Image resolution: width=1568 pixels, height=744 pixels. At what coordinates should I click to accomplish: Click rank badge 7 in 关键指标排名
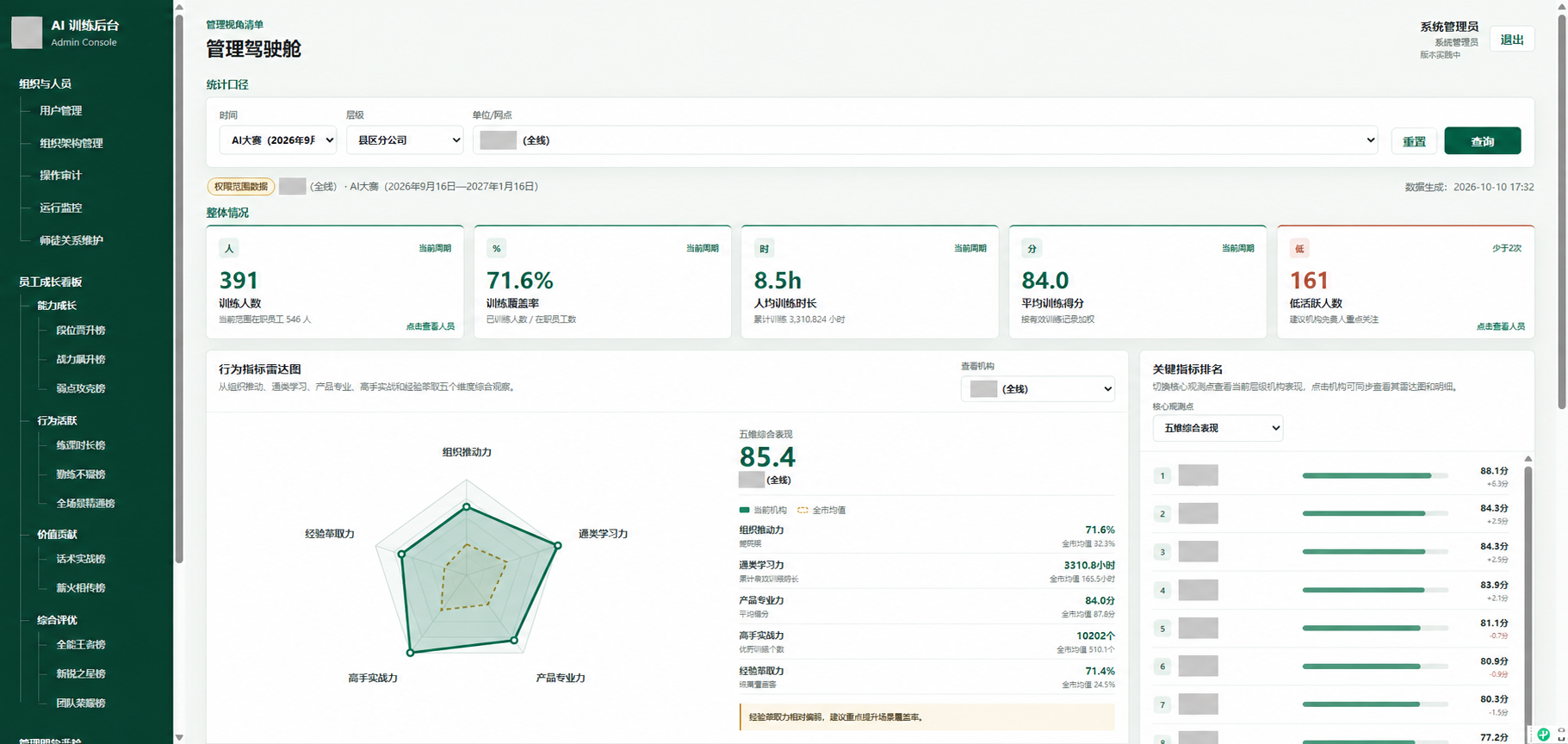pyautogui.click(x=1162, y=704)
